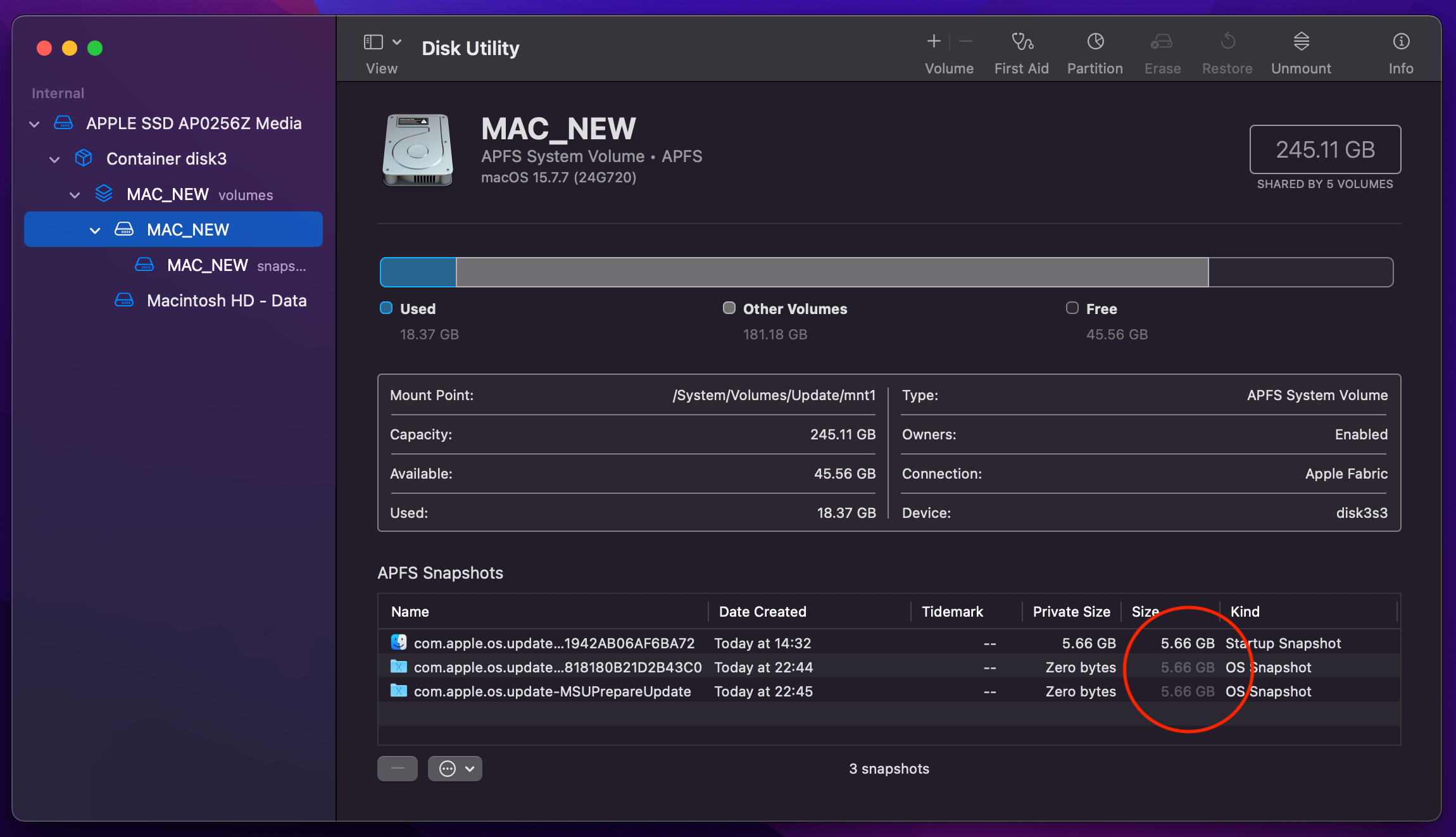Click the selected MAC_NEW volume drive icon
The width and height of the screenshot is (1456, 837).
coord(124,229)
